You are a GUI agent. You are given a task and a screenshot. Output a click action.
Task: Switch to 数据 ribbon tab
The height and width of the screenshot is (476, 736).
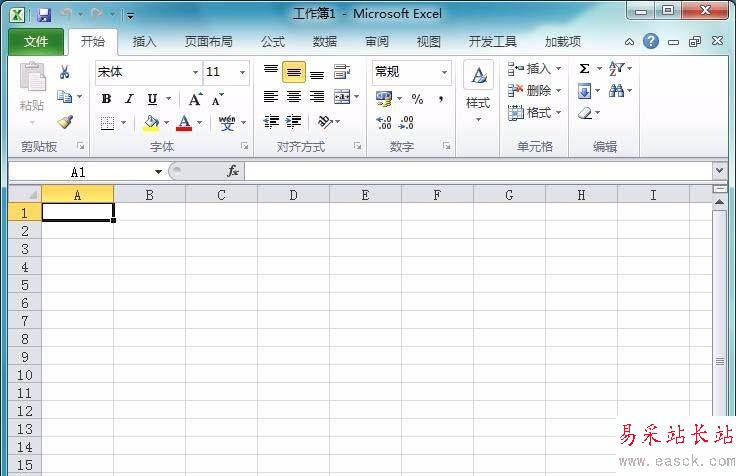pos(325,42)
